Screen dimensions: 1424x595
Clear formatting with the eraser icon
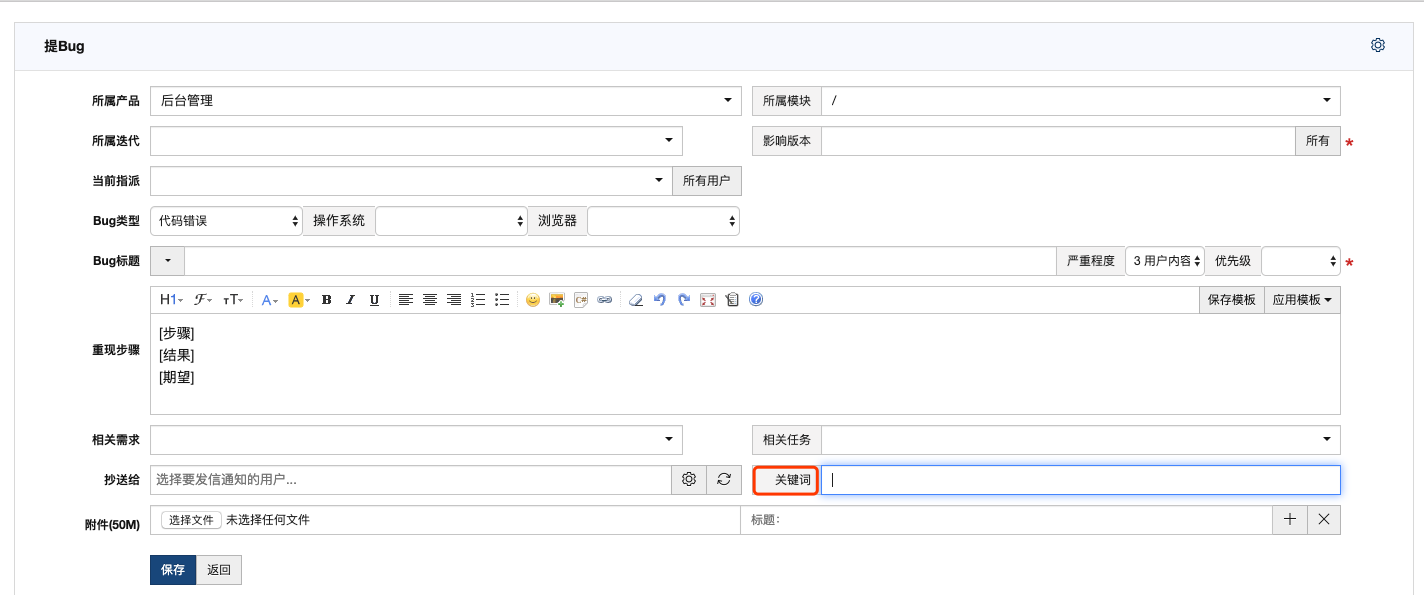click(x=635, y=300)
